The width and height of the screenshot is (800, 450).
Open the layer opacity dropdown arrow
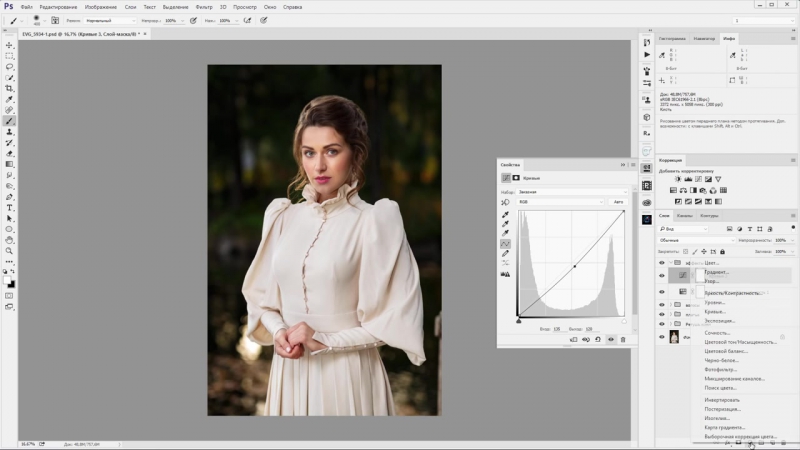coord(793,240)
